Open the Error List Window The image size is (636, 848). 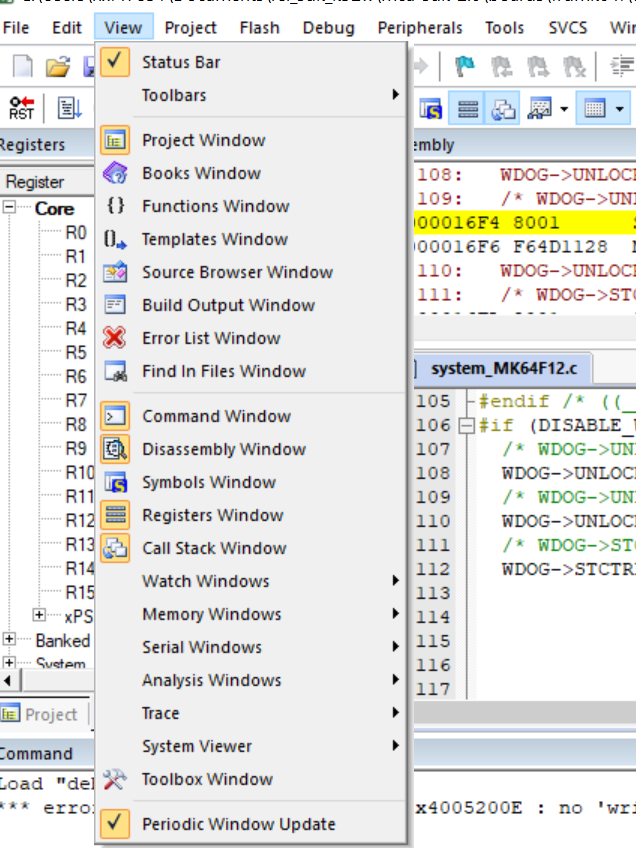(211, 338)
